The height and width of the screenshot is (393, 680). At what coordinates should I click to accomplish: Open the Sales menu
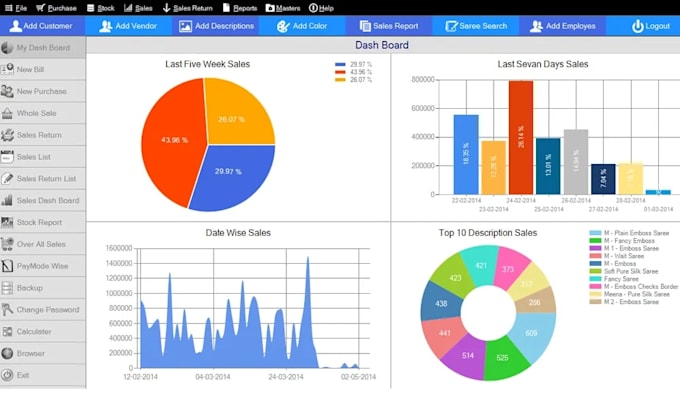tap(138, 8)
